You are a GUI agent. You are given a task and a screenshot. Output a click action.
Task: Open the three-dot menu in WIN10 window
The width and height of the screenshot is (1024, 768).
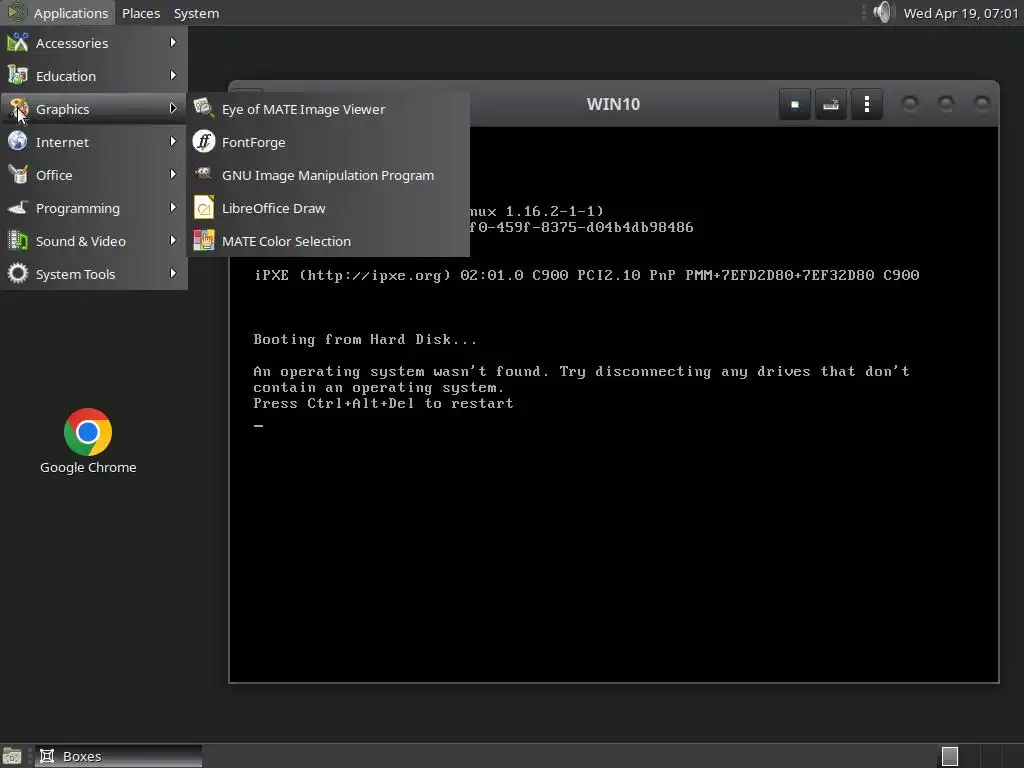coord(867,104)
